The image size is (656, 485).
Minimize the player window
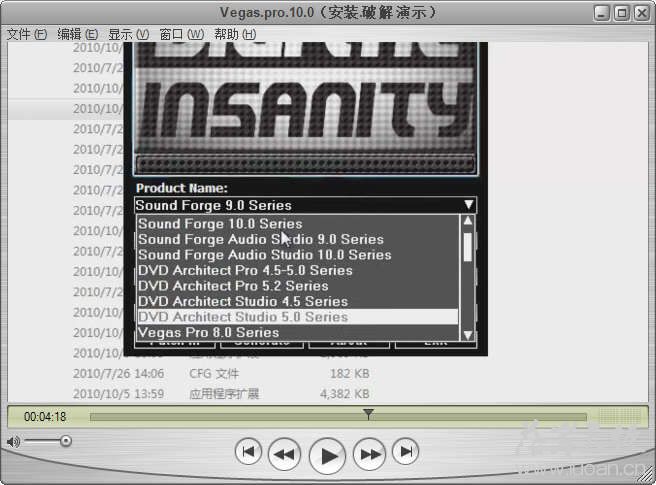(602, 13)
